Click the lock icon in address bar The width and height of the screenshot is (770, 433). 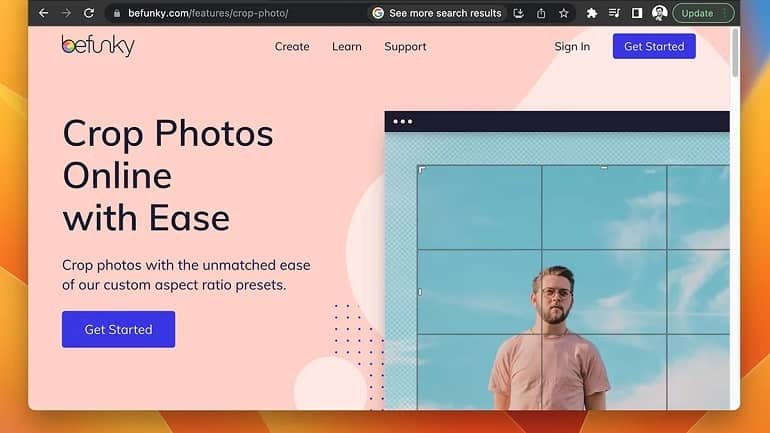[x=117, y=13]
